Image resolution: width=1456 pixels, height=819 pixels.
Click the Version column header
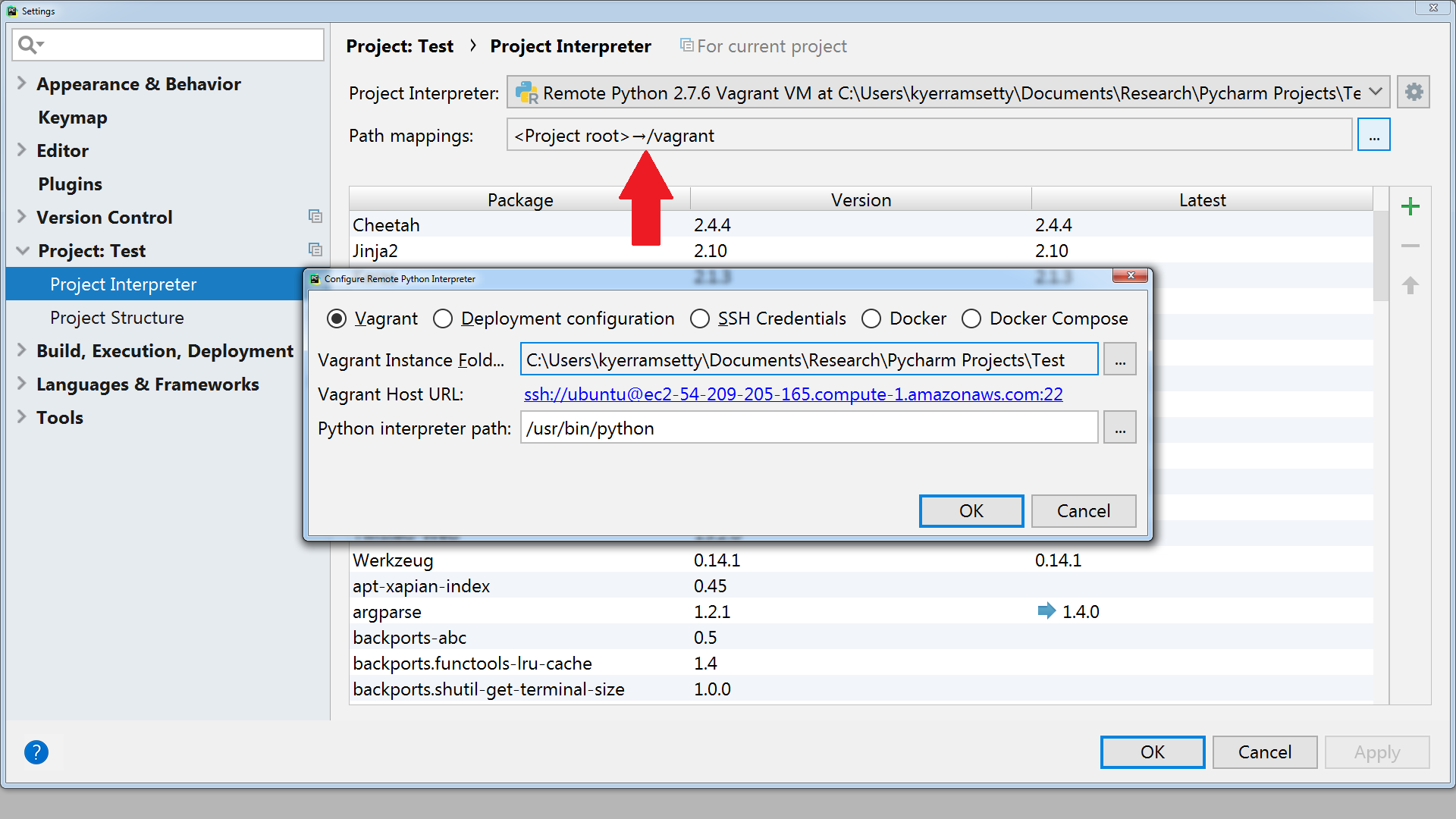(861, 199)
